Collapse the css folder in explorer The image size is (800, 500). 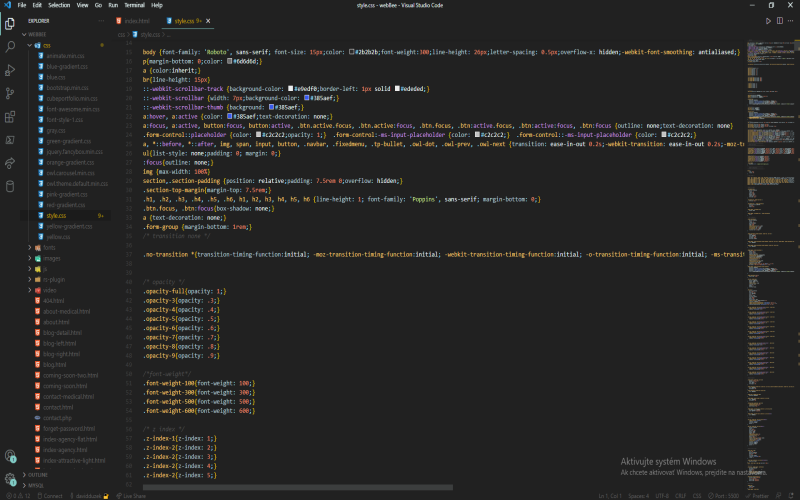pyautogui.click(x=46, y=45)
